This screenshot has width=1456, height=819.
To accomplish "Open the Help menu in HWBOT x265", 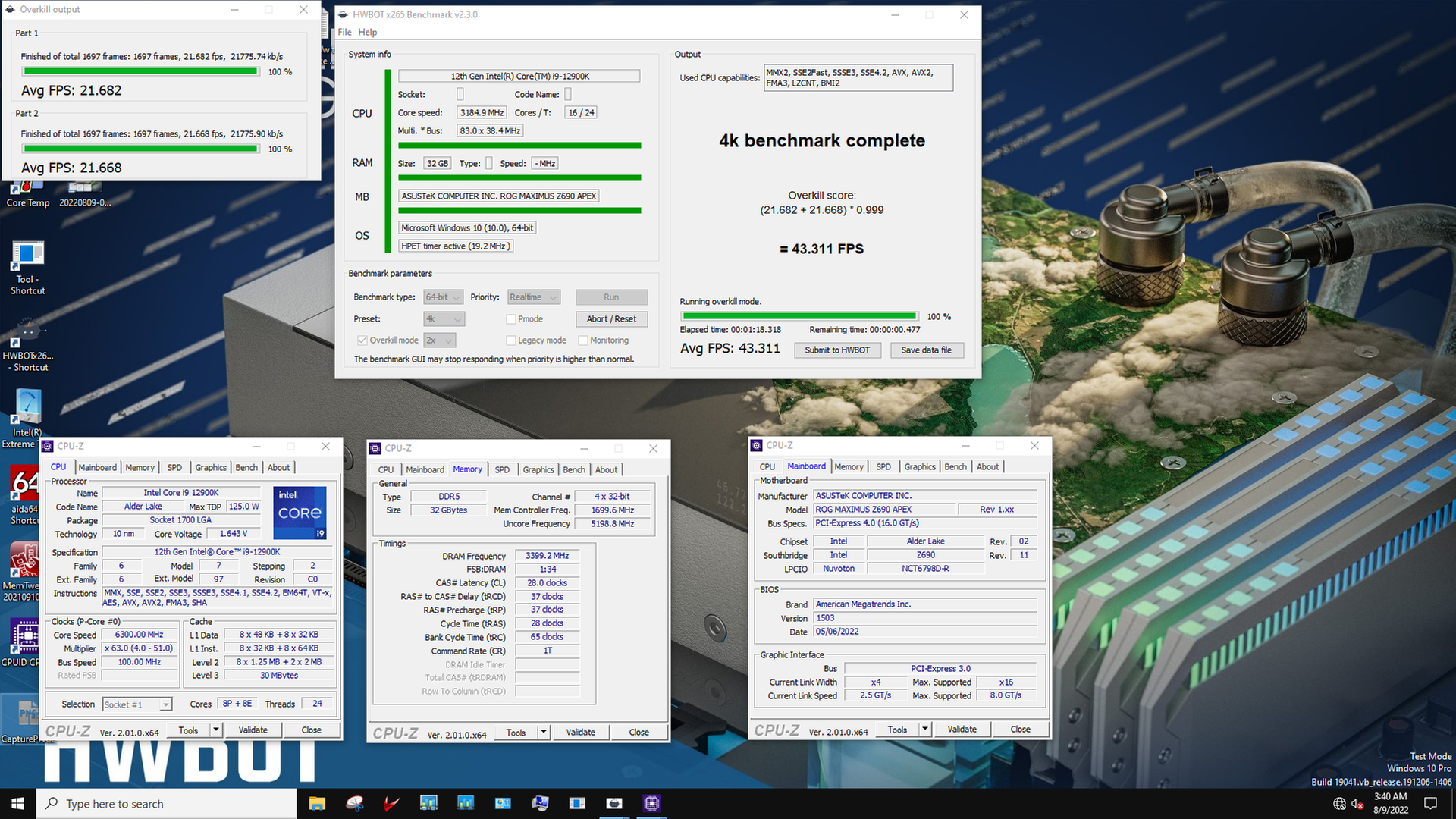I will (x=368, y=32).
